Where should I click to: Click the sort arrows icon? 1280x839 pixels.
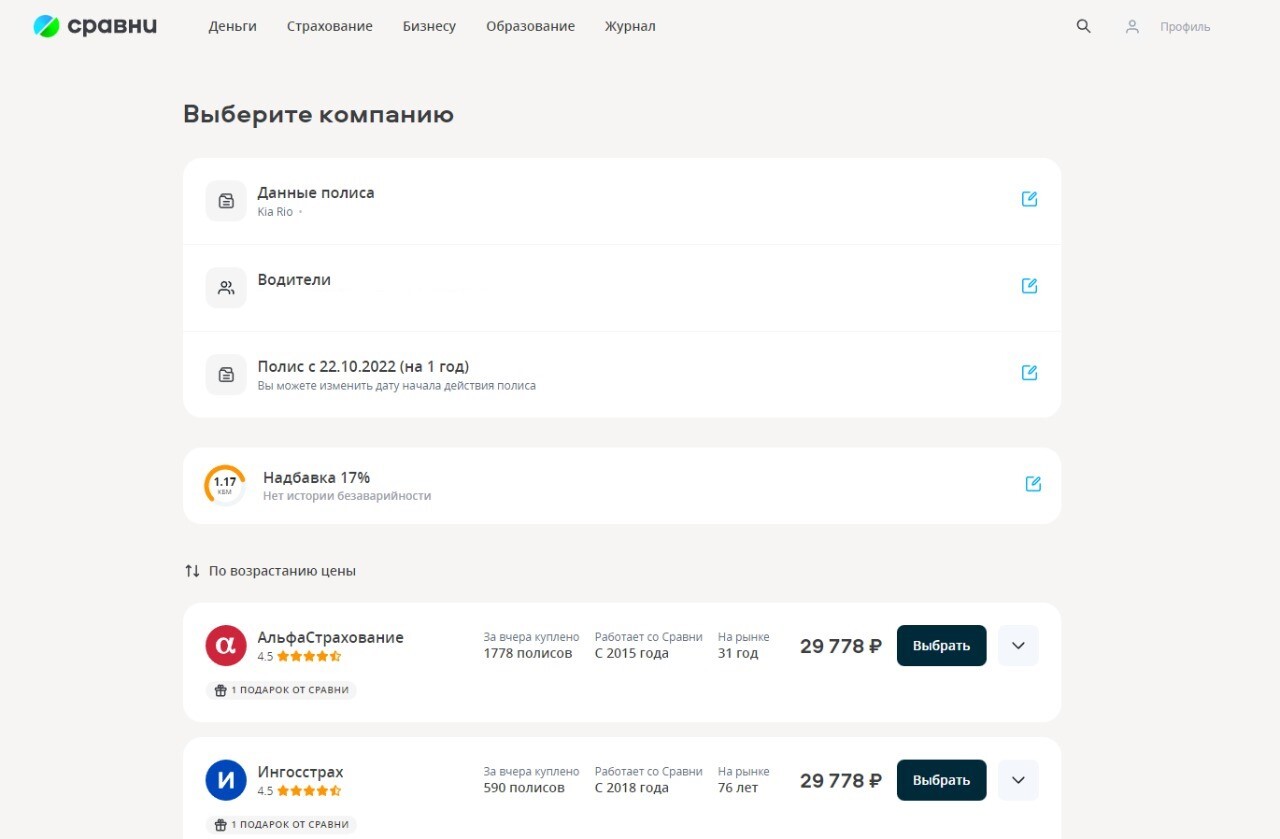[192, 571]
